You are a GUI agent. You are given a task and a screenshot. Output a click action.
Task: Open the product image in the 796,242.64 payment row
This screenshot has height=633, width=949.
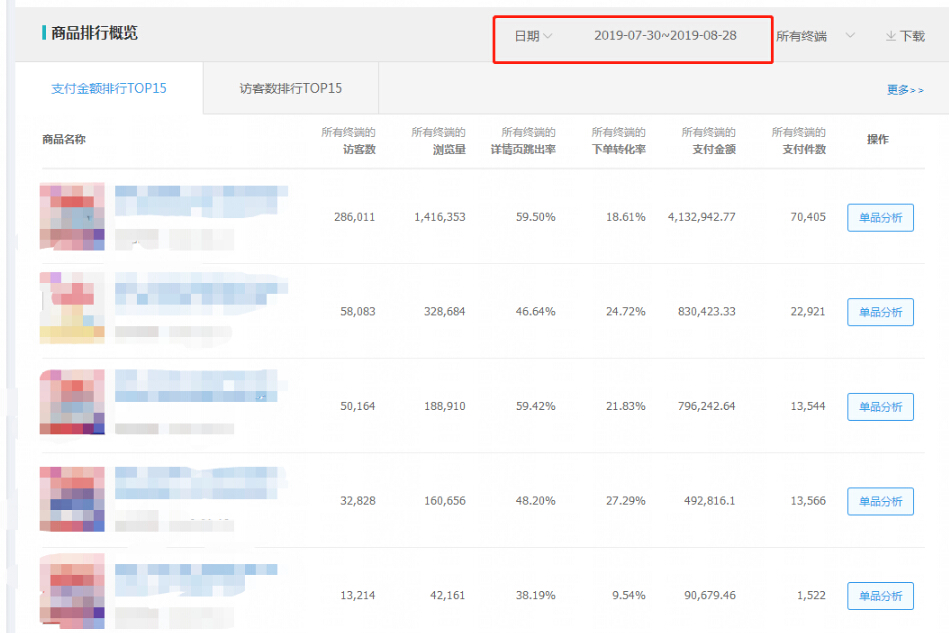point(72,402)
